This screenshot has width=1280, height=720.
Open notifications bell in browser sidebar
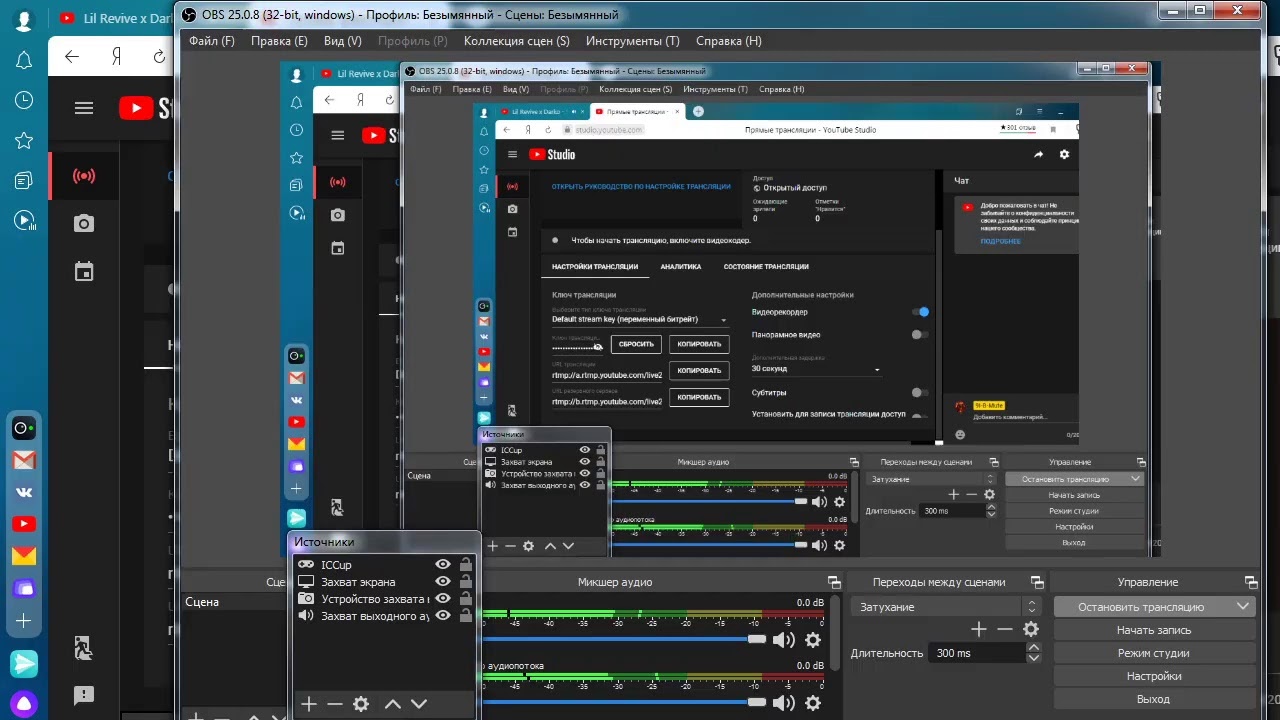pyautogui.click(x=24, y=61)
